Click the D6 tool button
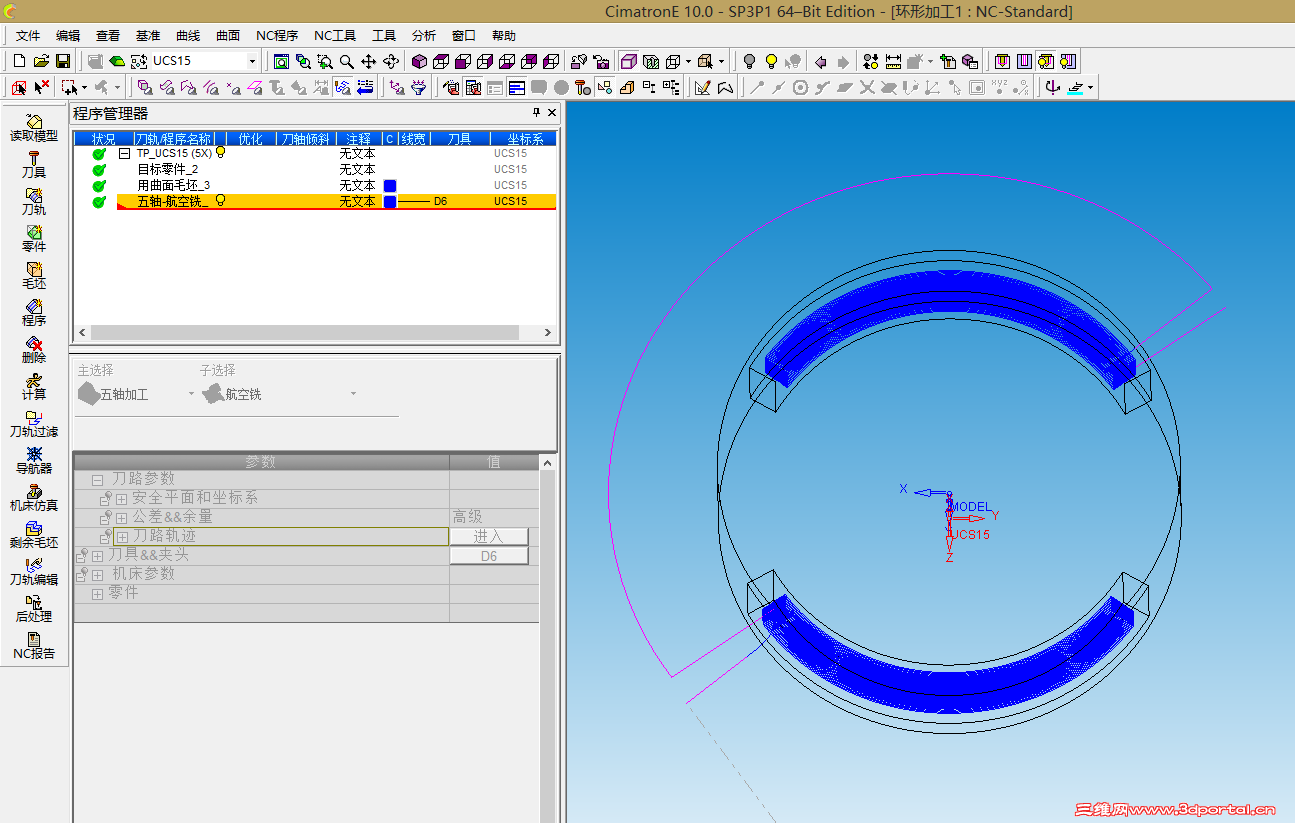Viewport: 1295px width, 823px height. click(488, 556)
